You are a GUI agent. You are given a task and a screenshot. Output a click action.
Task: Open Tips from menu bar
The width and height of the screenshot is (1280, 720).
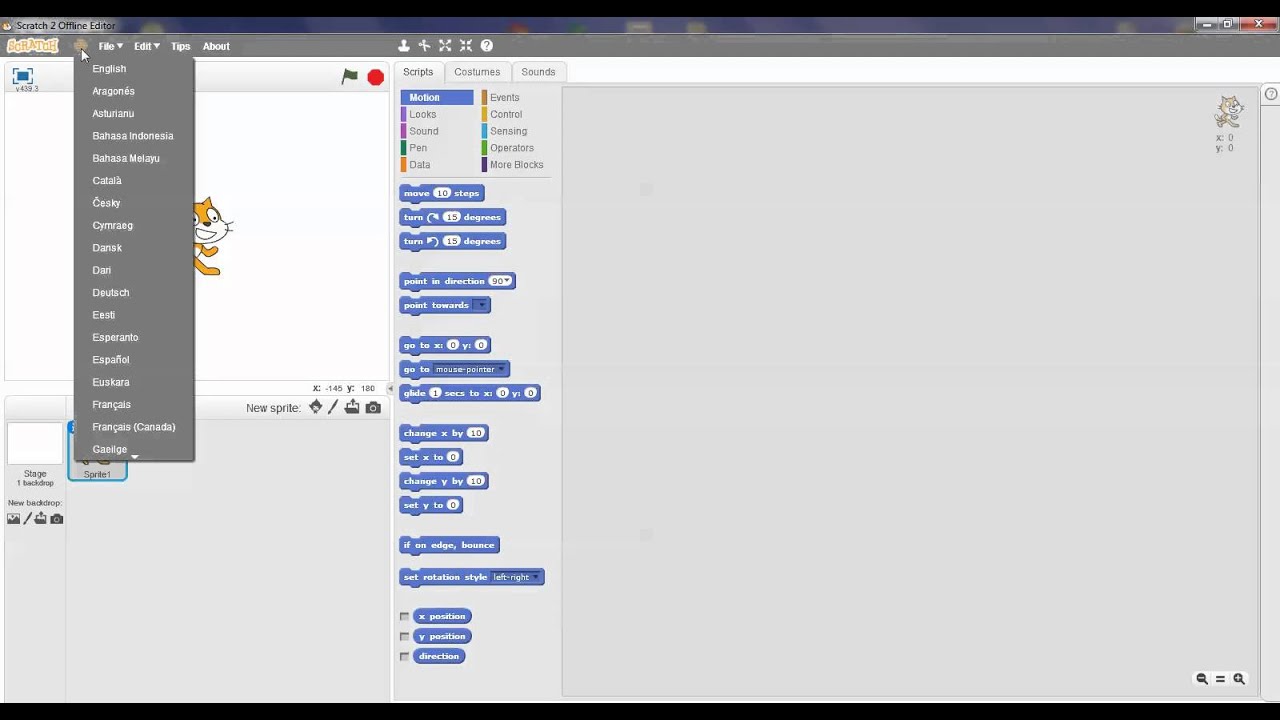(180, 46)
